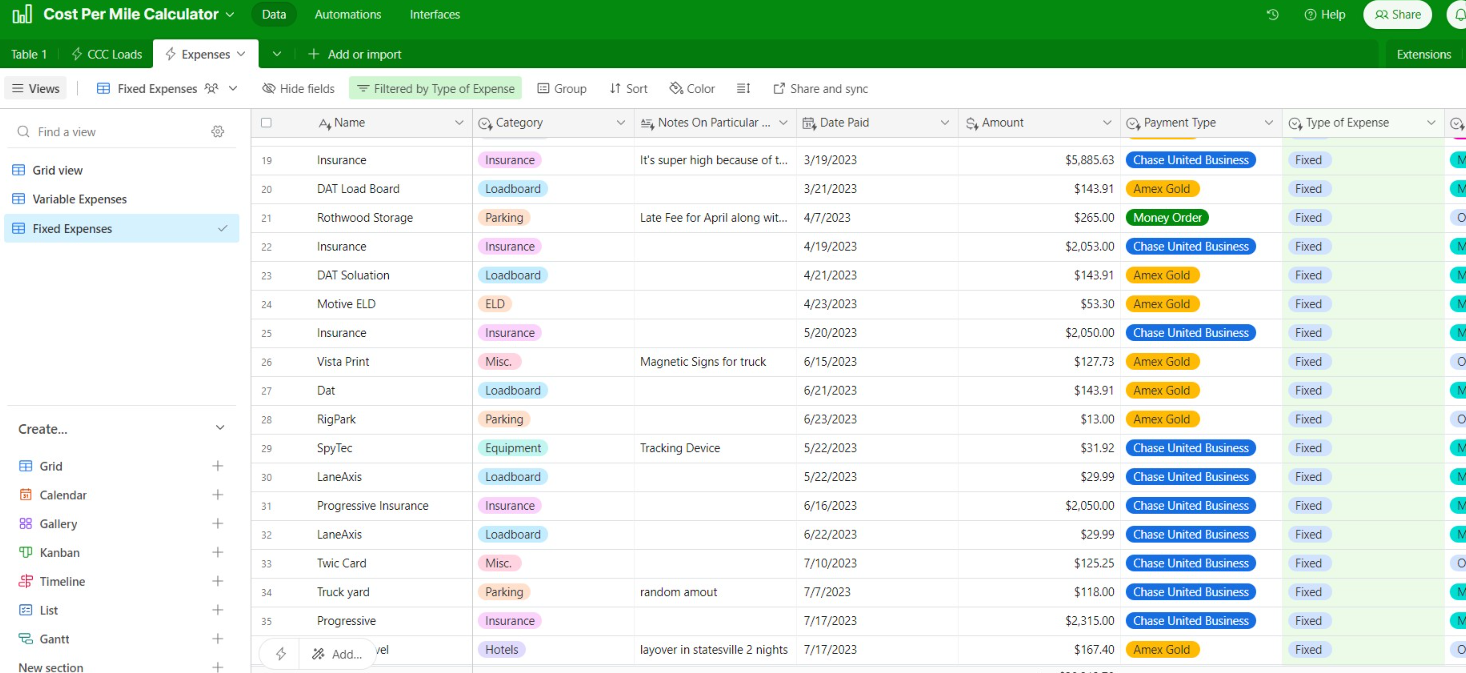Click the Kanban view type icon
1466x673 pixels.
pyautogui.click(x=26, y=553)
